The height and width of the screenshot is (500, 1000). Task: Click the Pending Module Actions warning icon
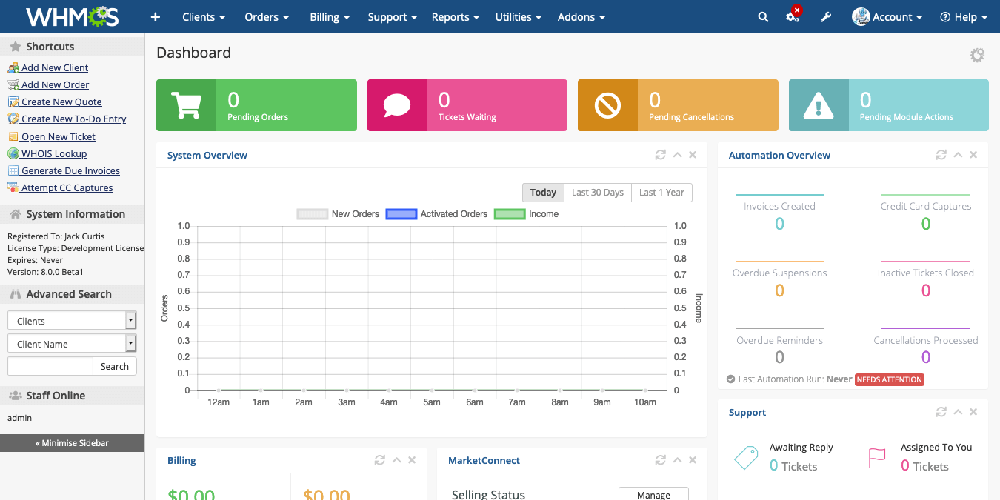pos(818,105)
